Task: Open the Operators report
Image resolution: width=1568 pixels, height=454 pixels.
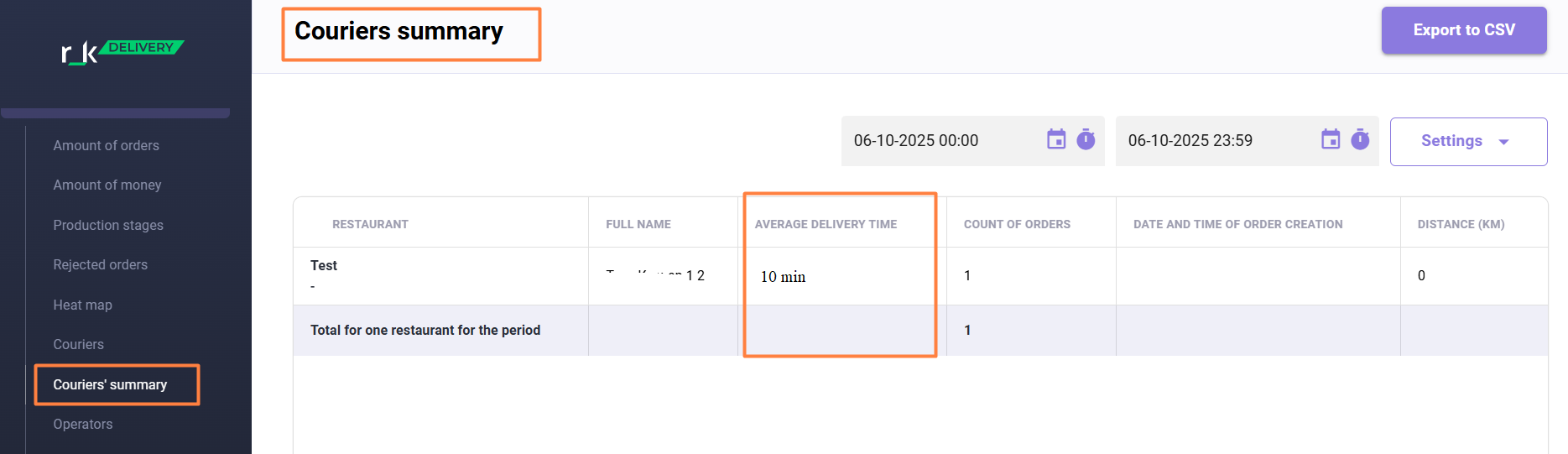Action: [82, 424]
